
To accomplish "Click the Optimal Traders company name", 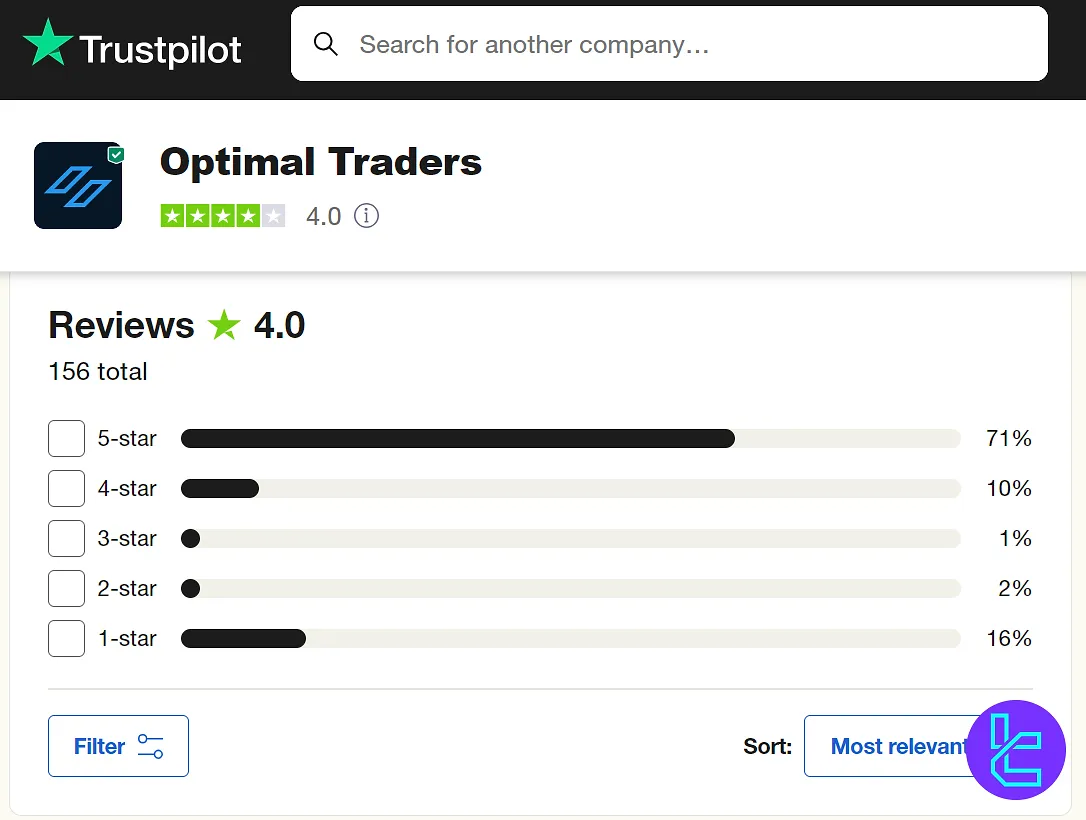I will click(x=320, y=162).
